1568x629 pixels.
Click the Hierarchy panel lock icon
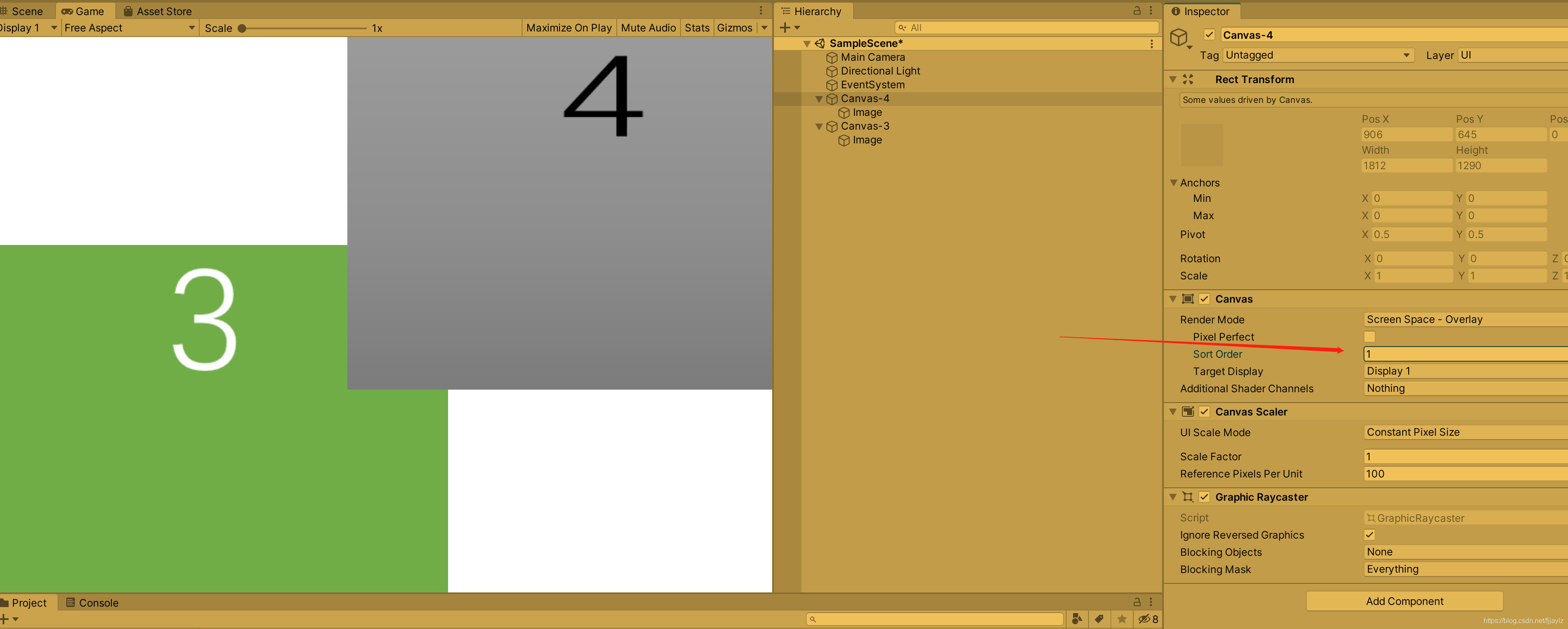[x=1136, y=10]
